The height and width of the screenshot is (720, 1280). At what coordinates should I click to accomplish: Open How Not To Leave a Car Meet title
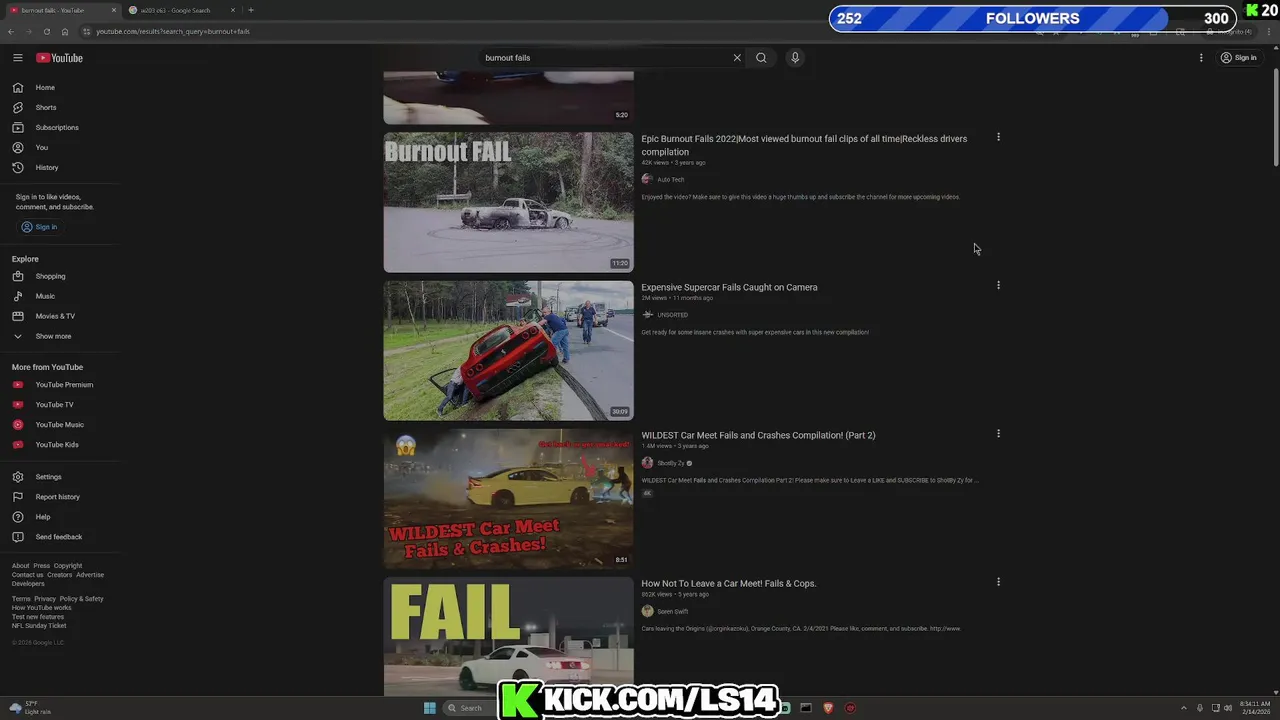point(728,583)
